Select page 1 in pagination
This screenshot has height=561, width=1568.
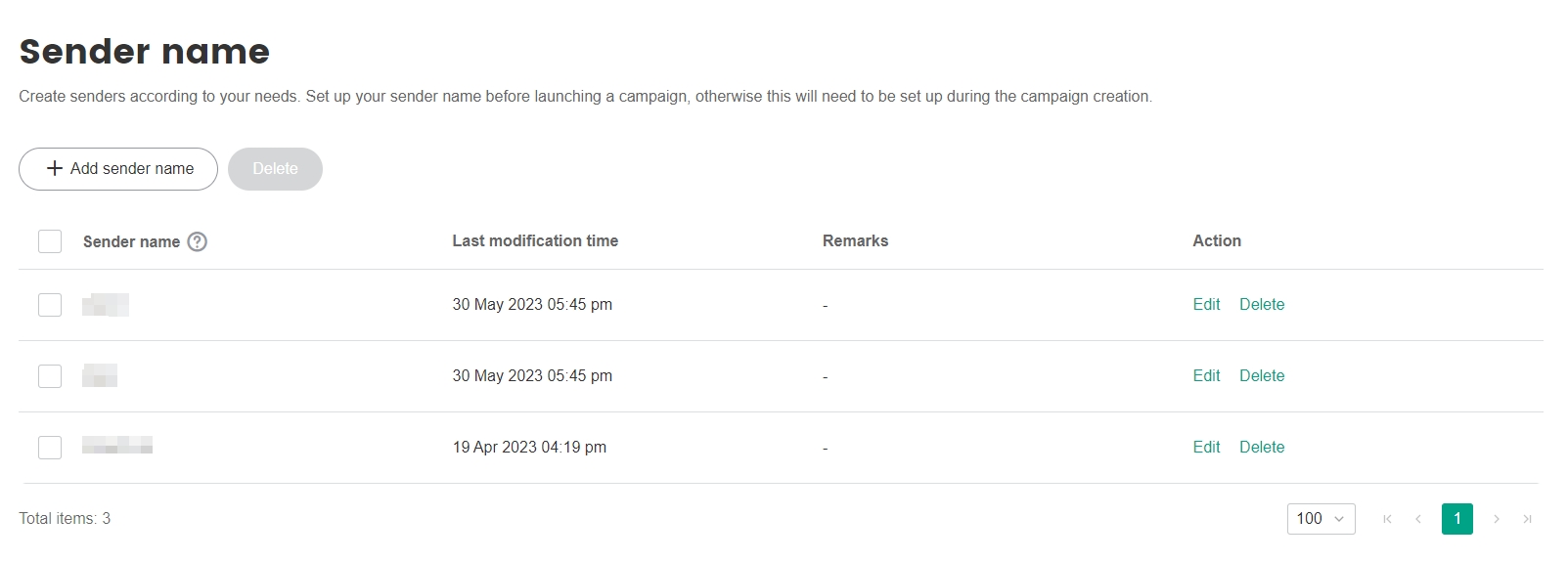tap(1457, 519)
